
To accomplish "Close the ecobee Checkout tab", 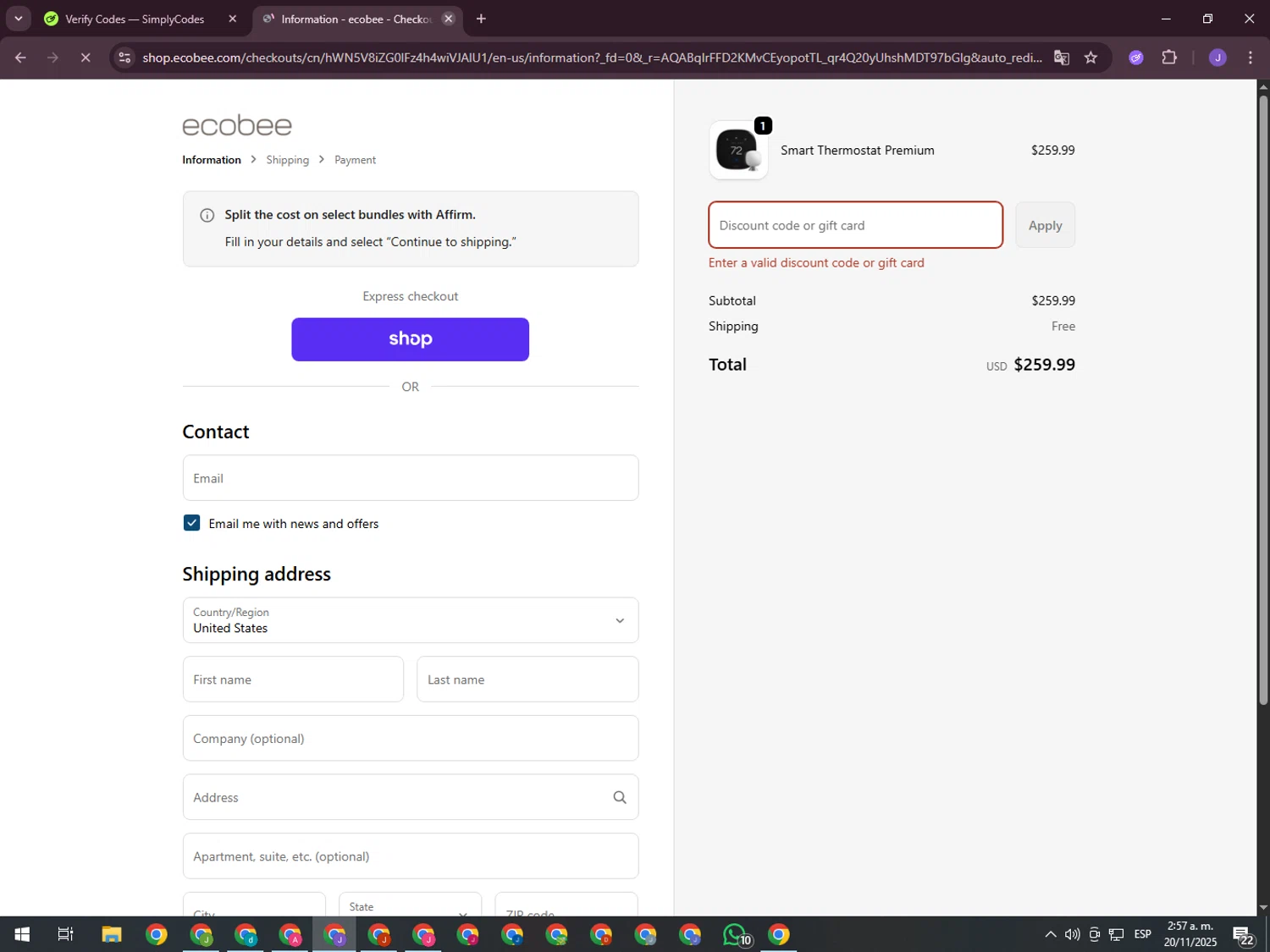I will (x=449, y=19).
